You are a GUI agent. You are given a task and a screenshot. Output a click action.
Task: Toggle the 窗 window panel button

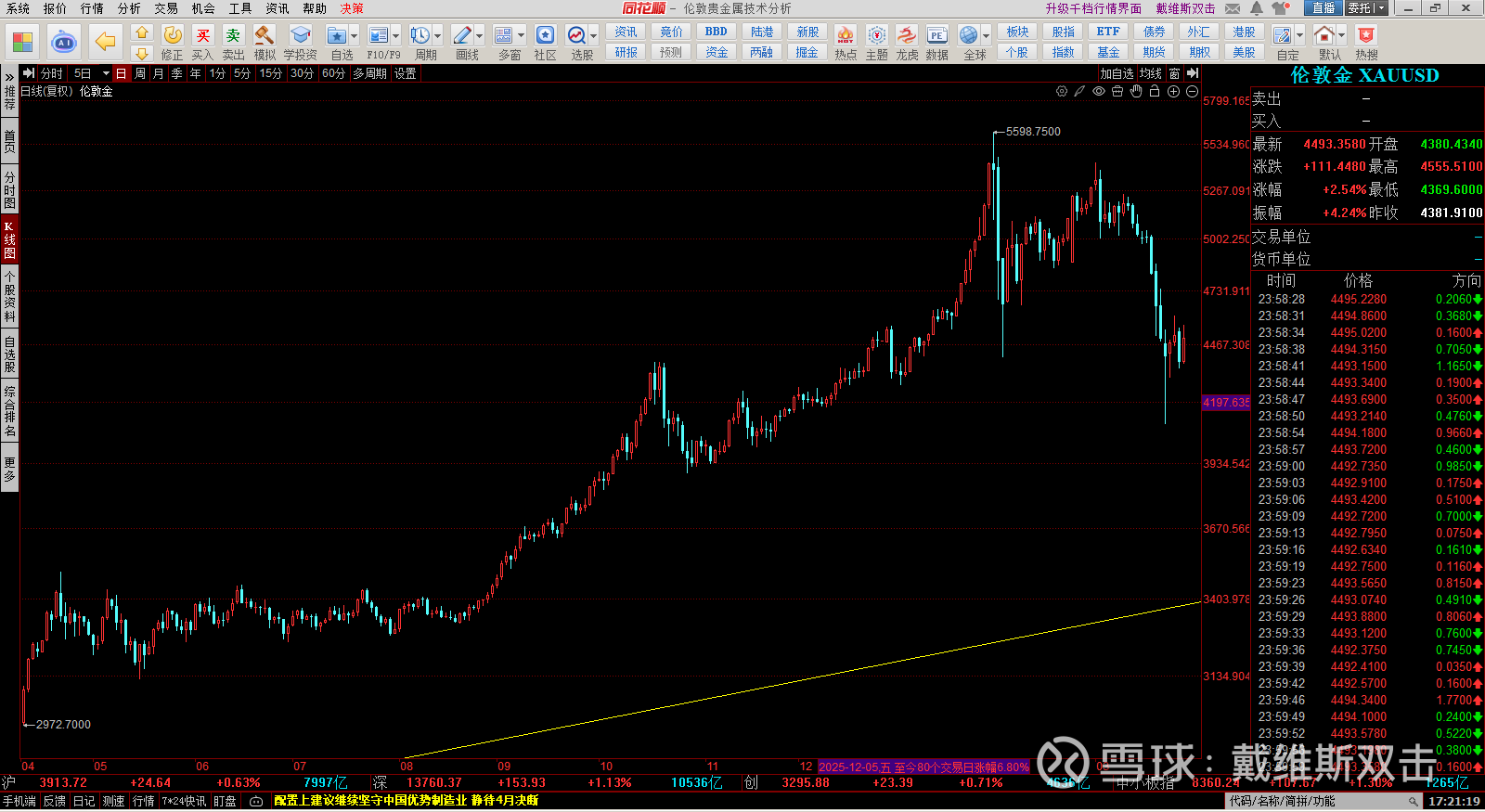point(1175,73)
